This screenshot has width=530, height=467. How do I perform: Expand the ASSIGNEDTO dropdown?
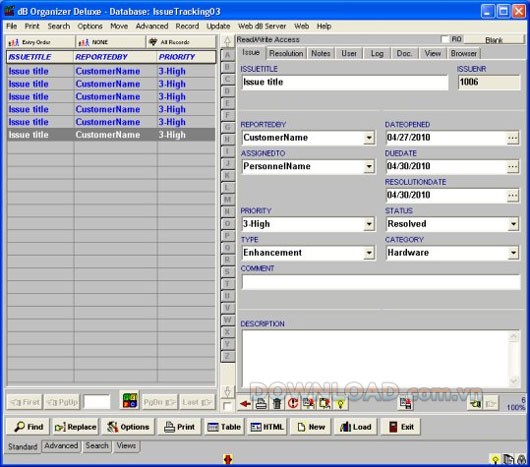tap(369, 167)
